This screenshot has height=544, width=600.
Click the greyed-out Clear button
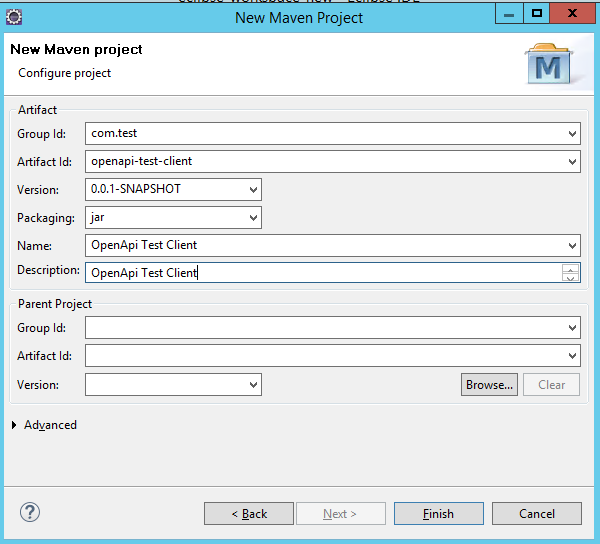pos(551,384)
